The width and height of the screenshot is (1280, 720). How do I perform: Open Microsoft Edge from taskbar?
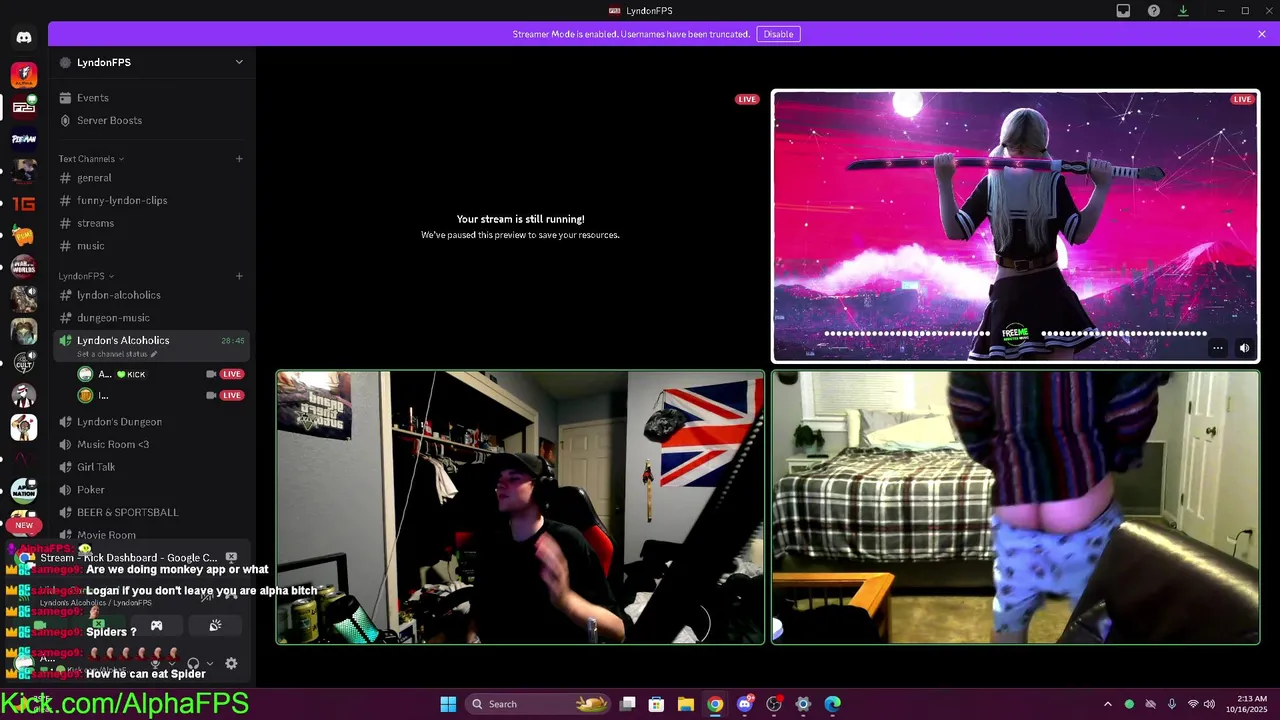tap(832, 704)
